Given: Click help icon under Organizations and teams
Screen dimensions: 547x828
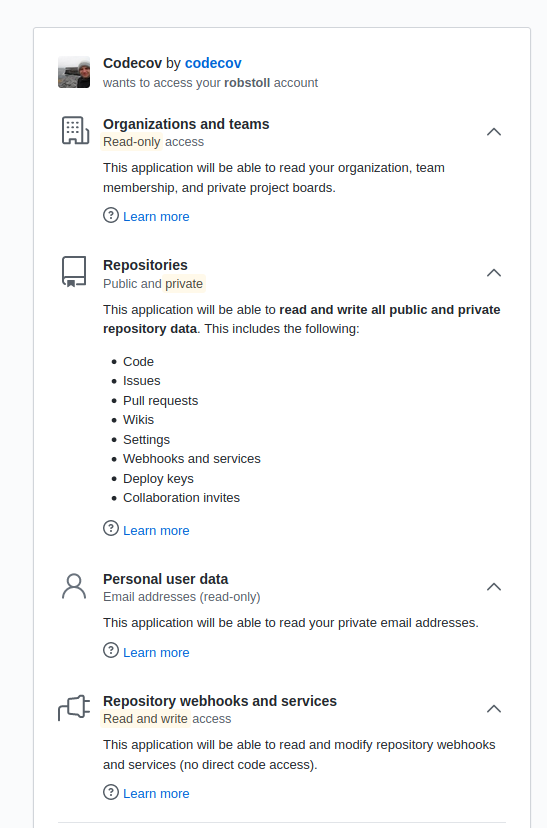Looking at the screenshot, I should [x=111, y=215].
